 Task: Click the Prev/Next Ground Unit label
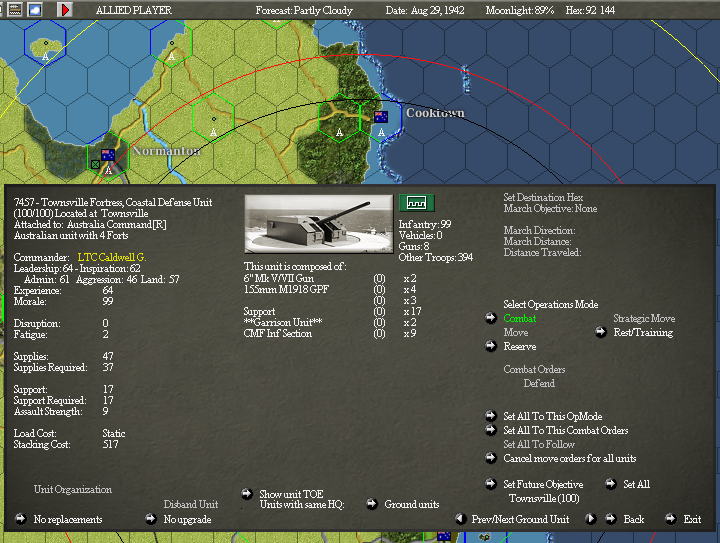tap(520, 519)
